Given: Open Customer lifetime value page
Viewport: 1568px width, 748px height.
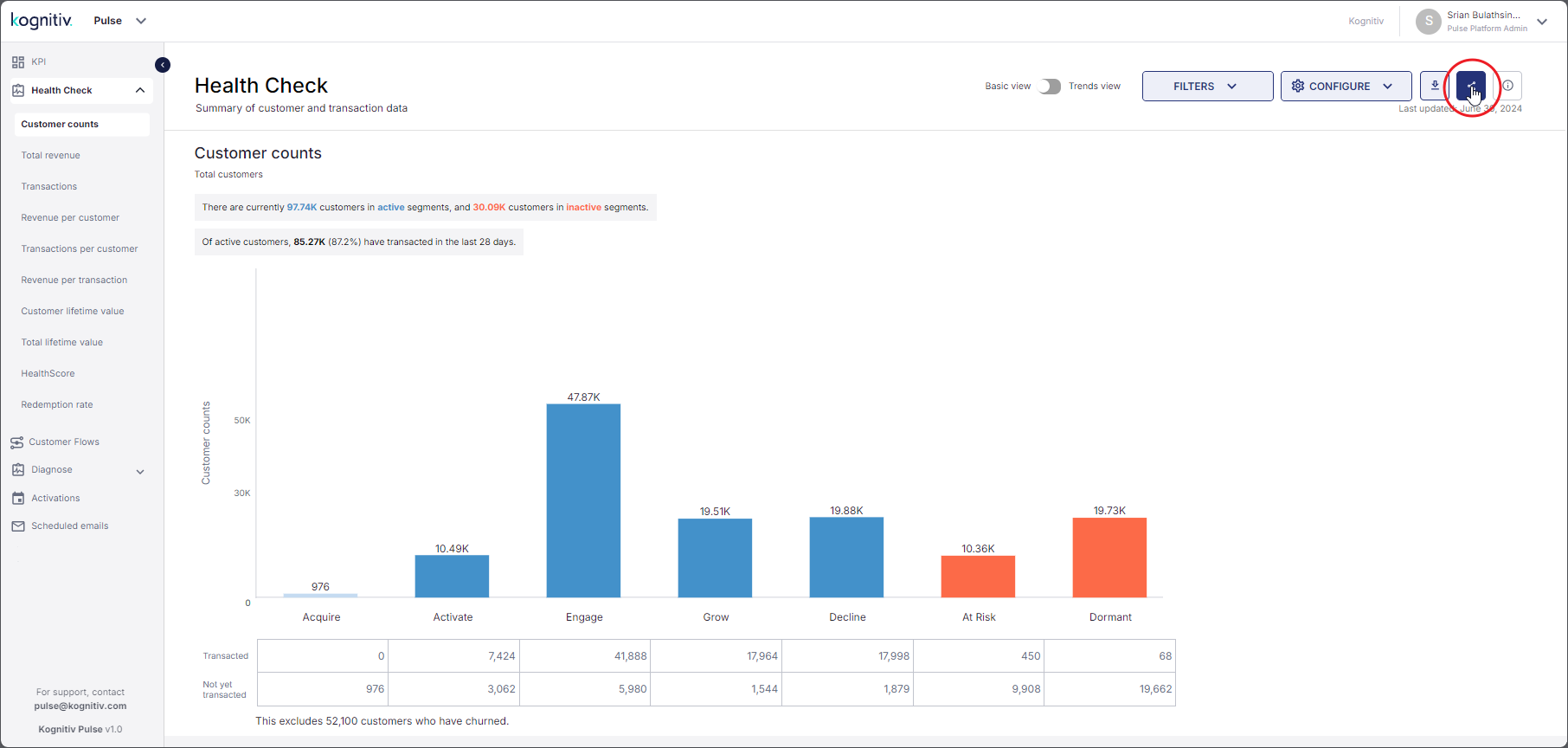Looking at the screenshot, I should click(x=73, y=312).
